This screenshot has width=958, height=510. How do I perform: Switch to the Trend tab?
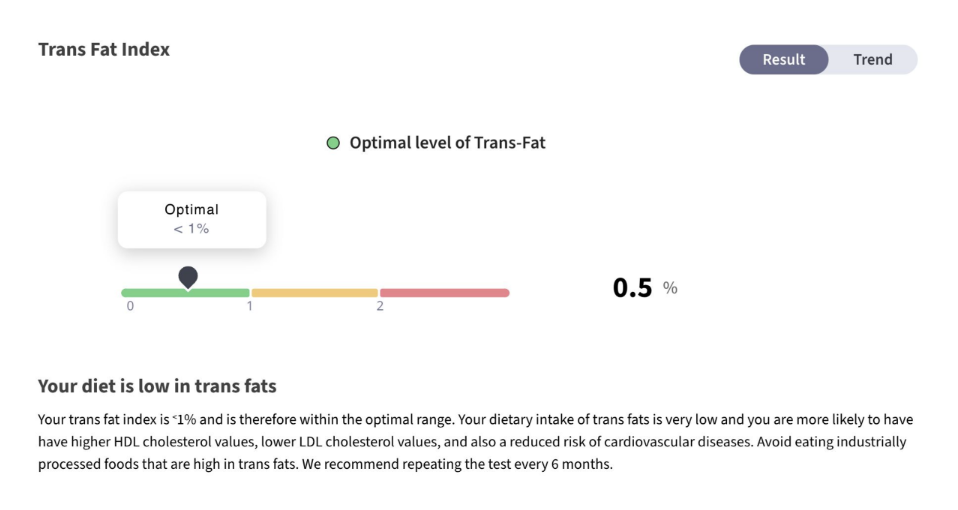pyautogui.click(x=872, y=59)
